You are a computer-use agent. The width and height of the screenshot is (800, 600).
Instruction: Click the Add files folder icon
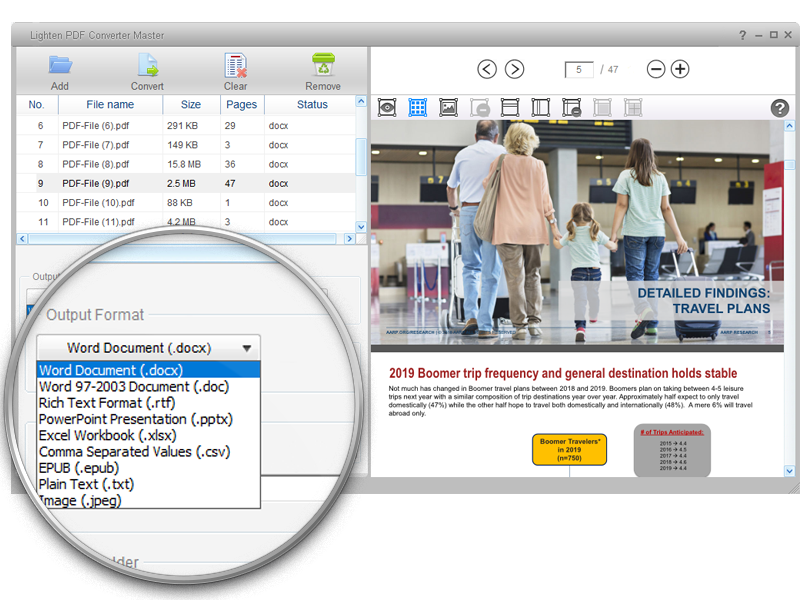pyautogui.click(x=60, y=65)
